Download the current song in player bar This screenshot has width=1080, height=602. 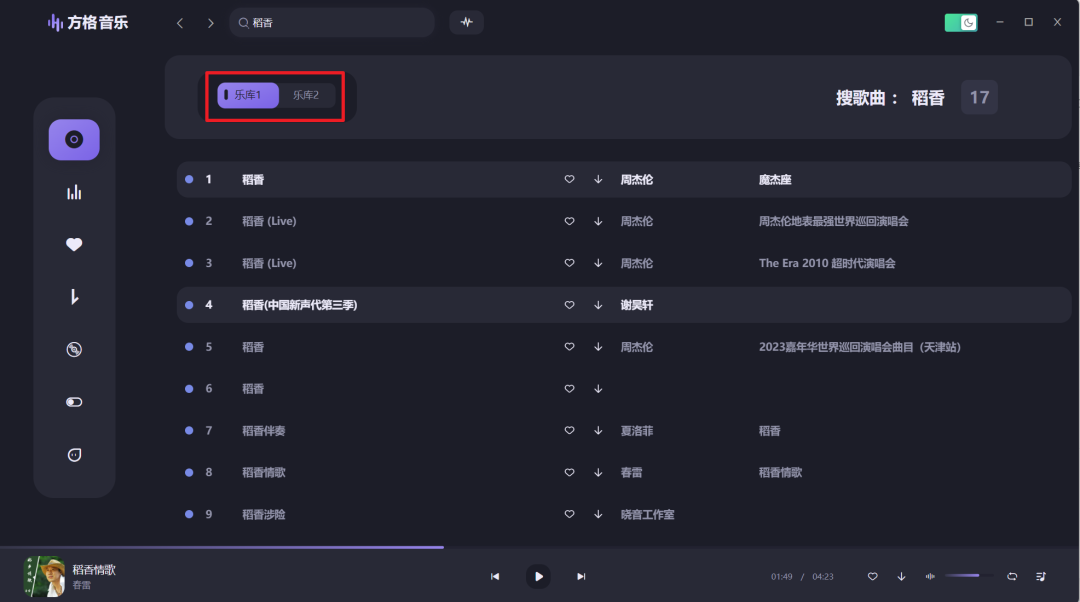901,577
